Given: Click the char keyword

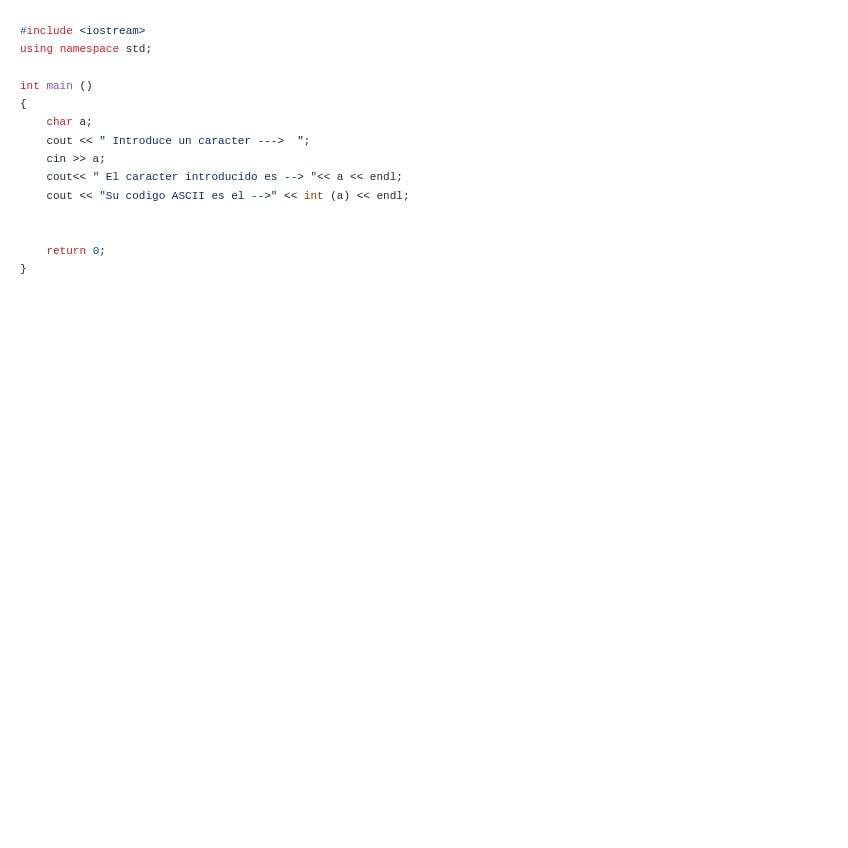Looking at the screenshot, I should click(x=59, y=122).
